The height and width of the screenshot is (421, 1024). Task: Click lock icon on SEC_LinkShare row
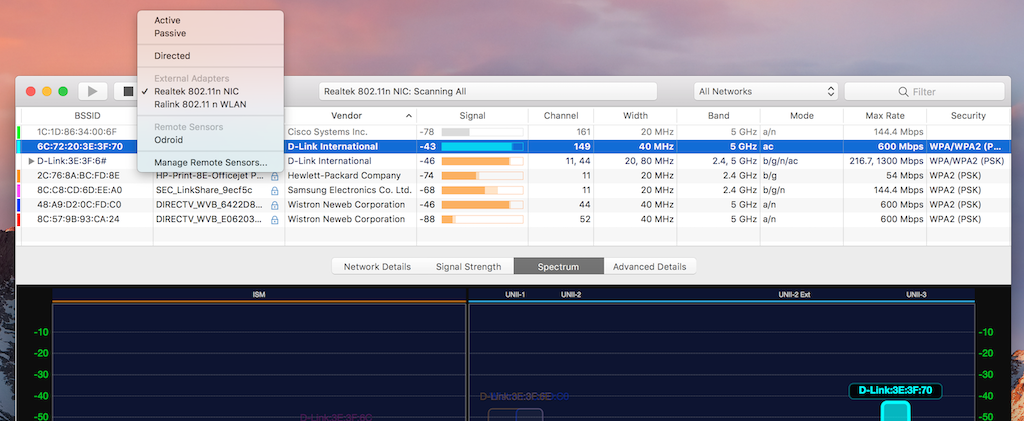click(x=274, y=191)
